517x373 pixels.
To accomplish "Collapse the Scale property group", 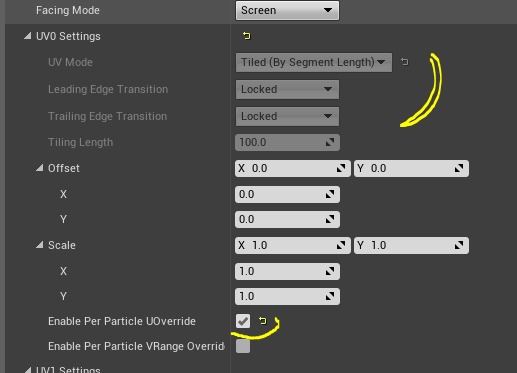I will tap(40, 245).
